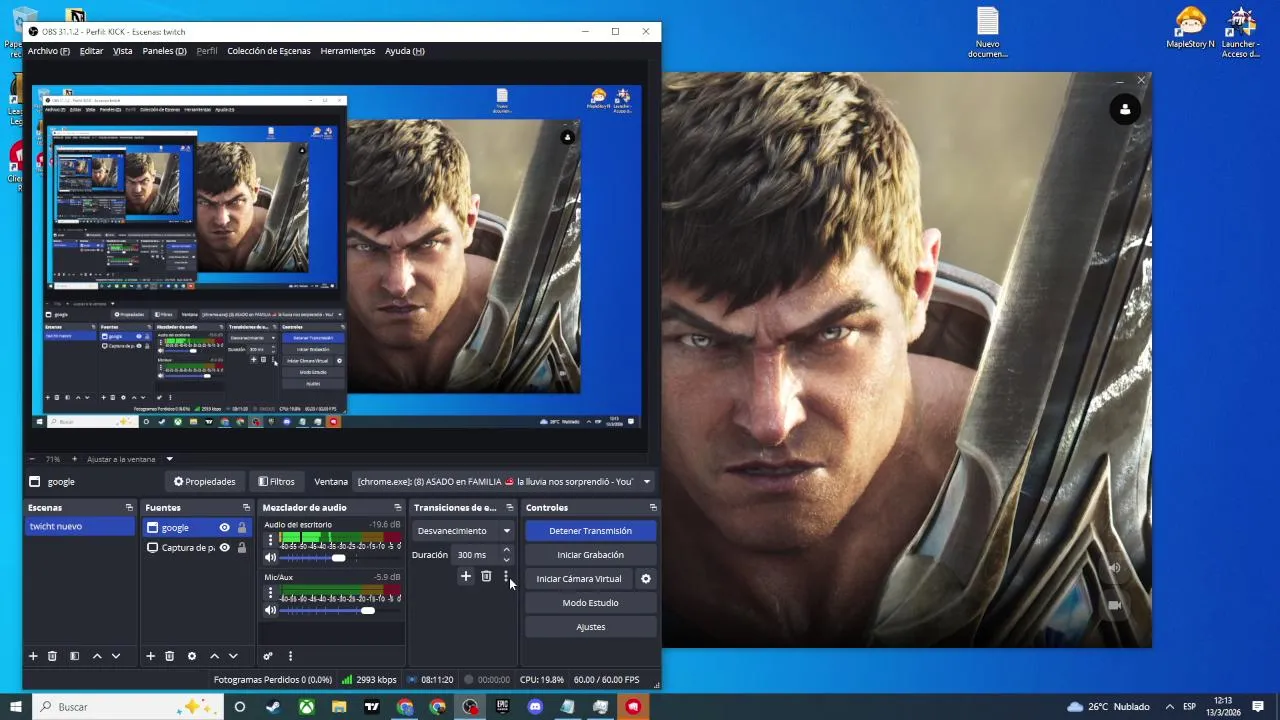
Task: Open Desvanecimiento transition dropdown
Action: [464, 531]
